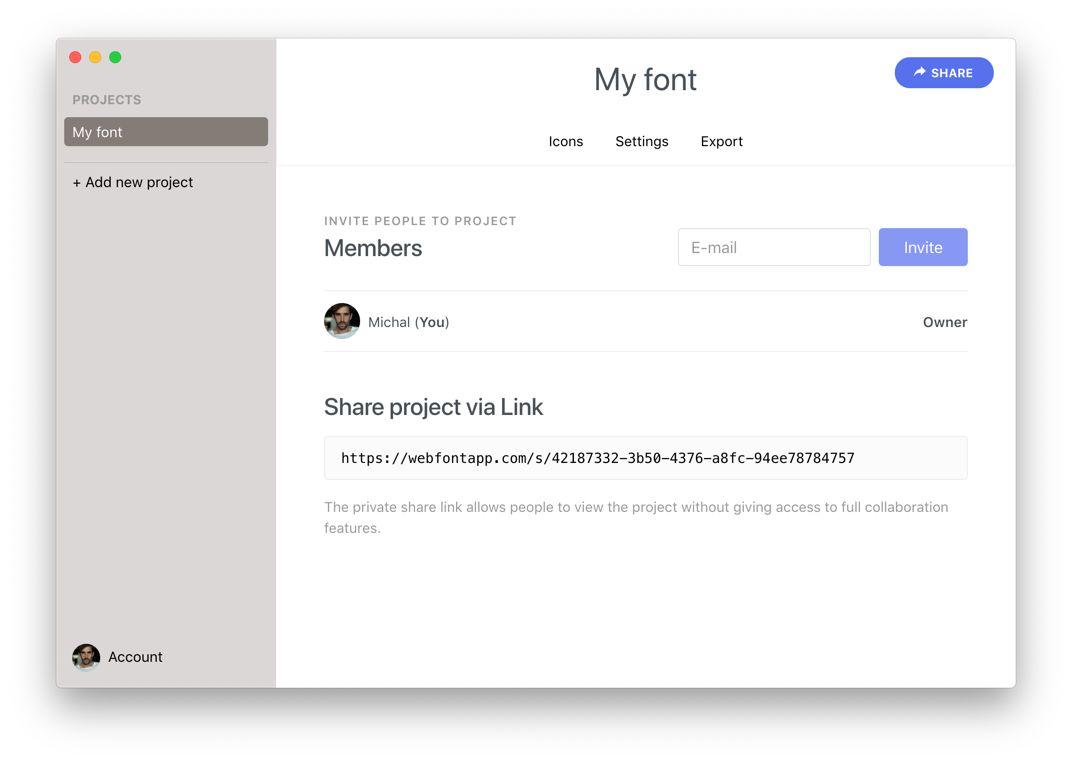Viewport: 1072px width, 762px height.
Task: Add a new project from sidebar
Action: click(133, 182)
